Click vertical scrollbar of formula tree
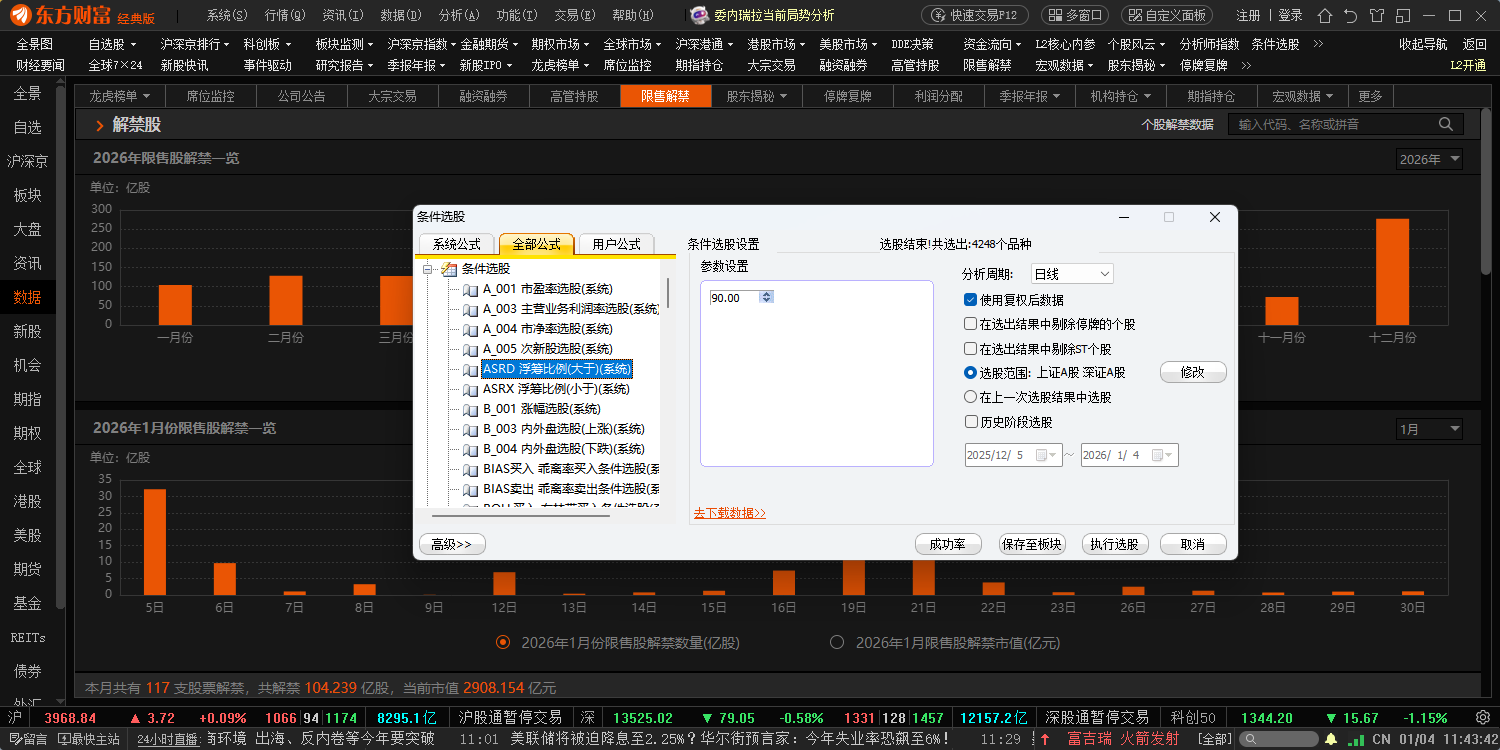This screenshot has height=750, width=1500. (x=668, y=292)
